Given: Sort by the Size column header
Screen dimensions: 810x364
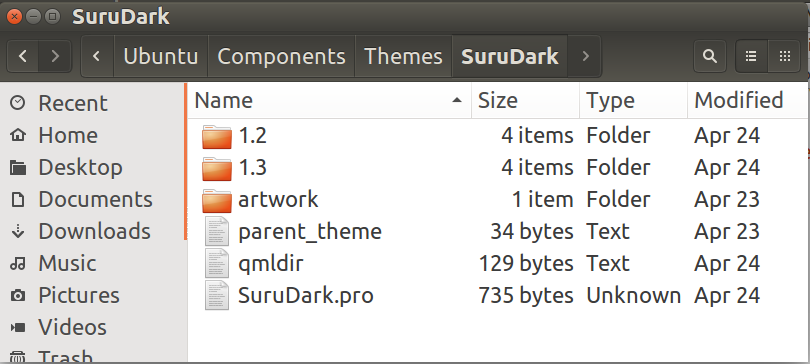Looking at the screenshot, I should pyautogui.click(x=525, y=100).
